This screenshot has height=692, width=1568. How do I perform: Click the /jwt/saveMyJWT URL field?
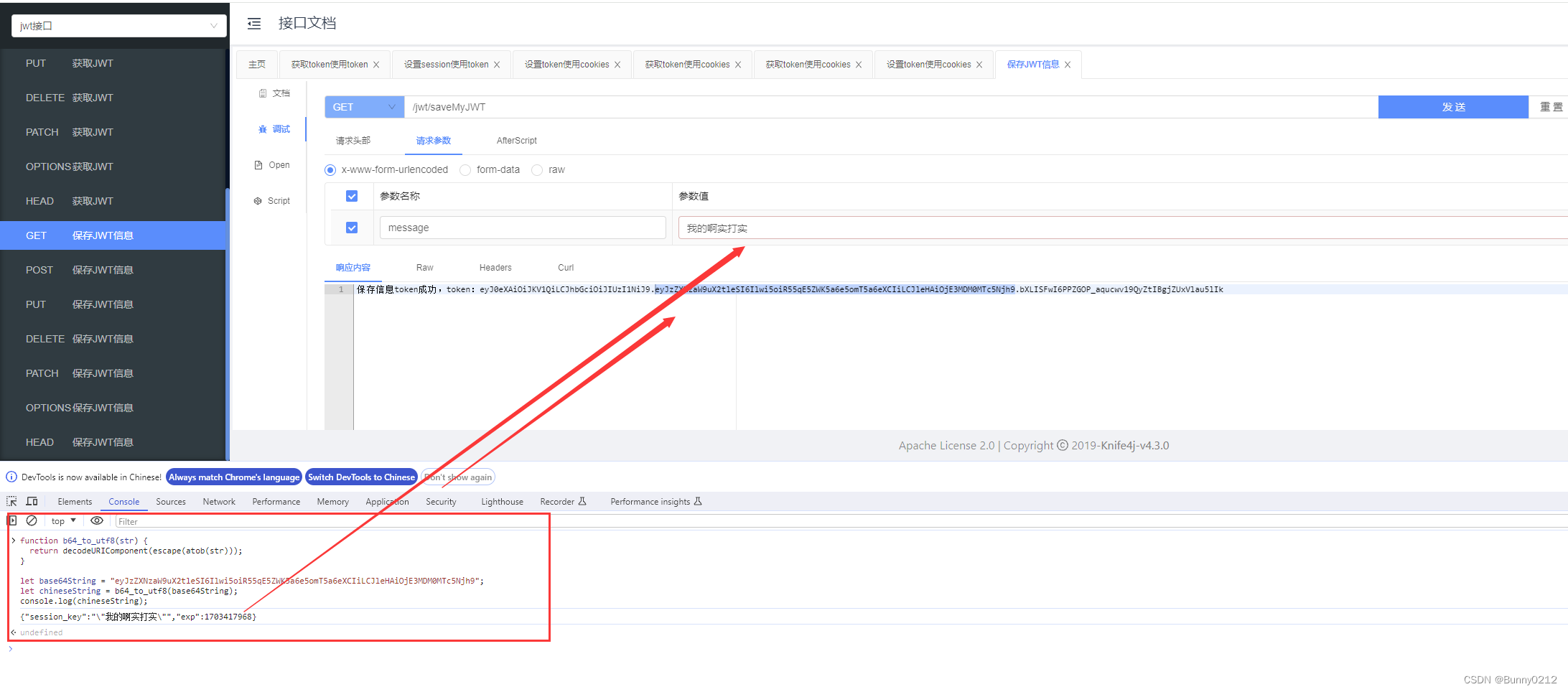891,107
